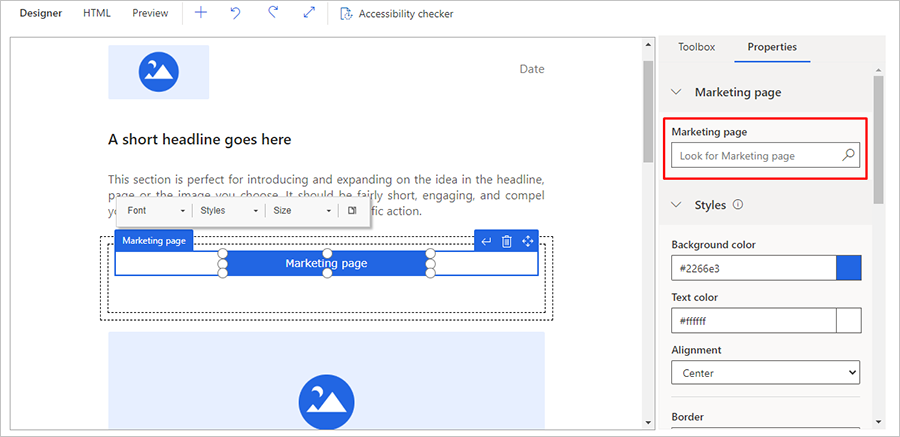Click the blue Marketing page button on canvas
Screen dimensions: 900x437
[326, 263]
